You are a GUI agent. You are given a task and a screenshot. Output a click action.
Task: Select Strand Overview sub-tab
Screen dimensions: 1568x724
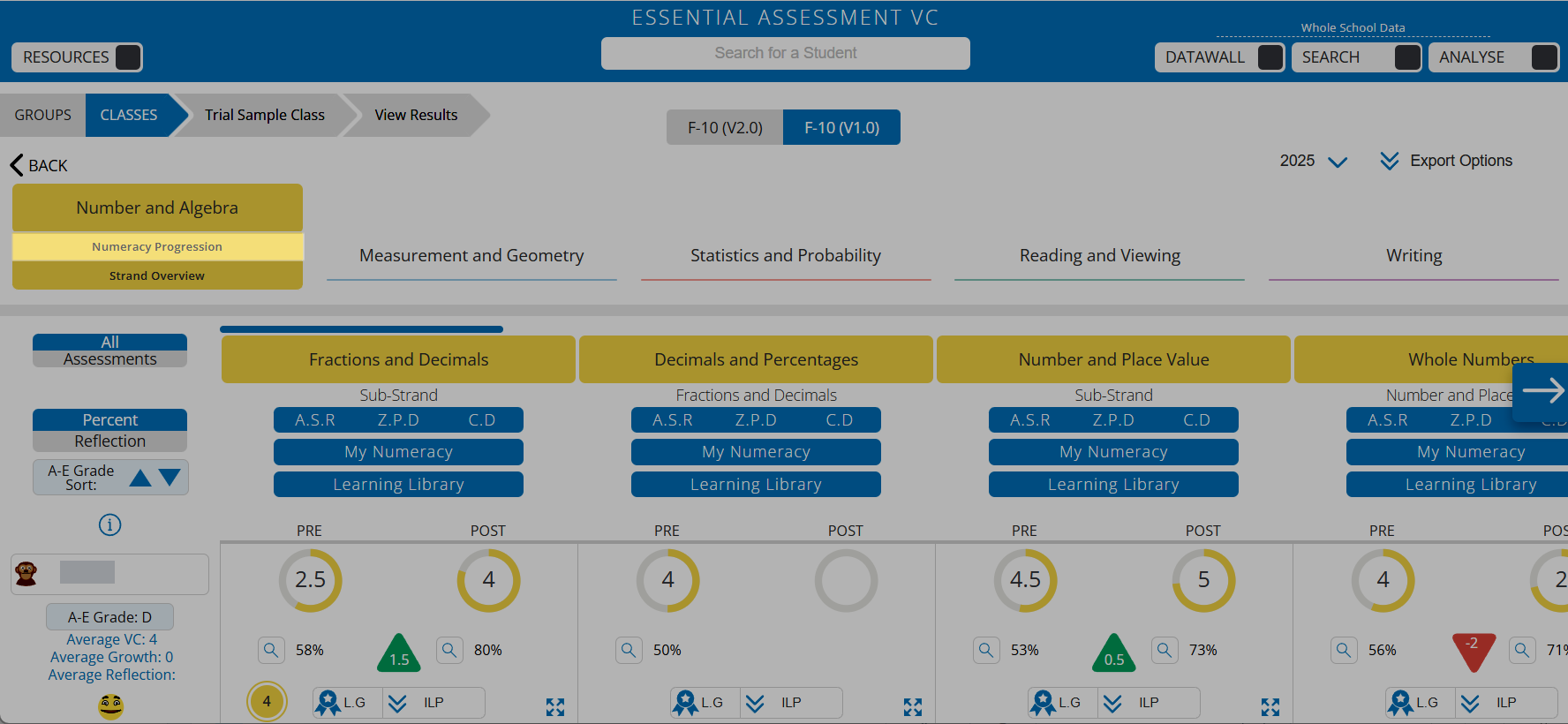[x=157, y=275]
